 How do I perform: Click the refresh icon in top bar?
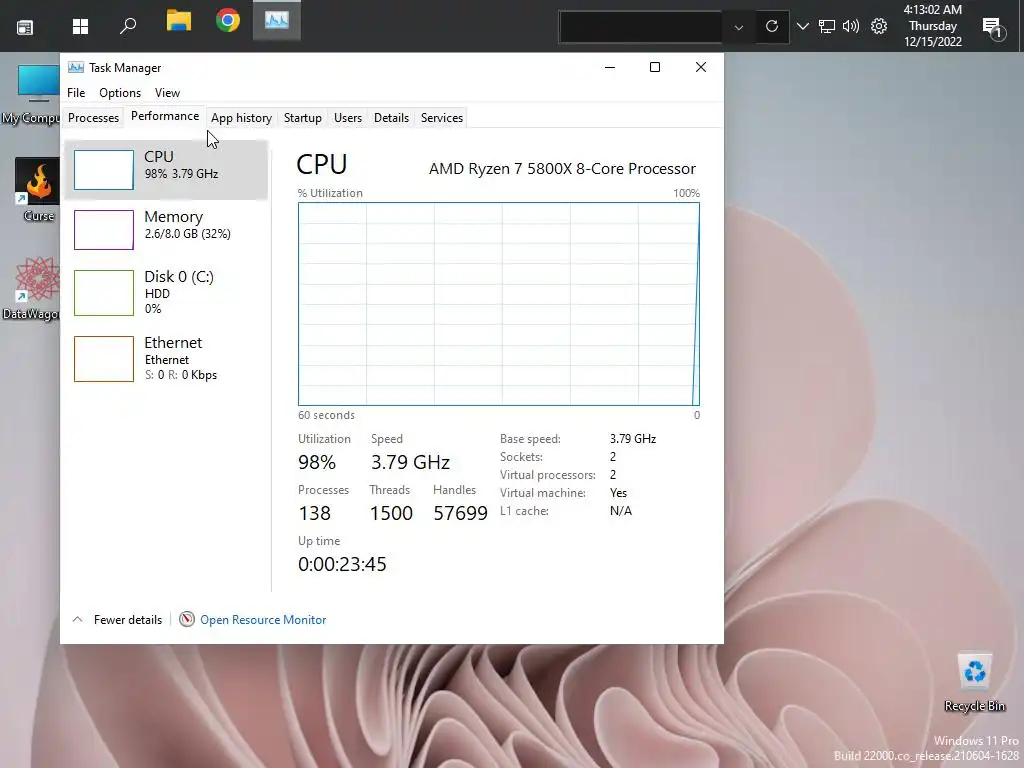tap(772, 26)
